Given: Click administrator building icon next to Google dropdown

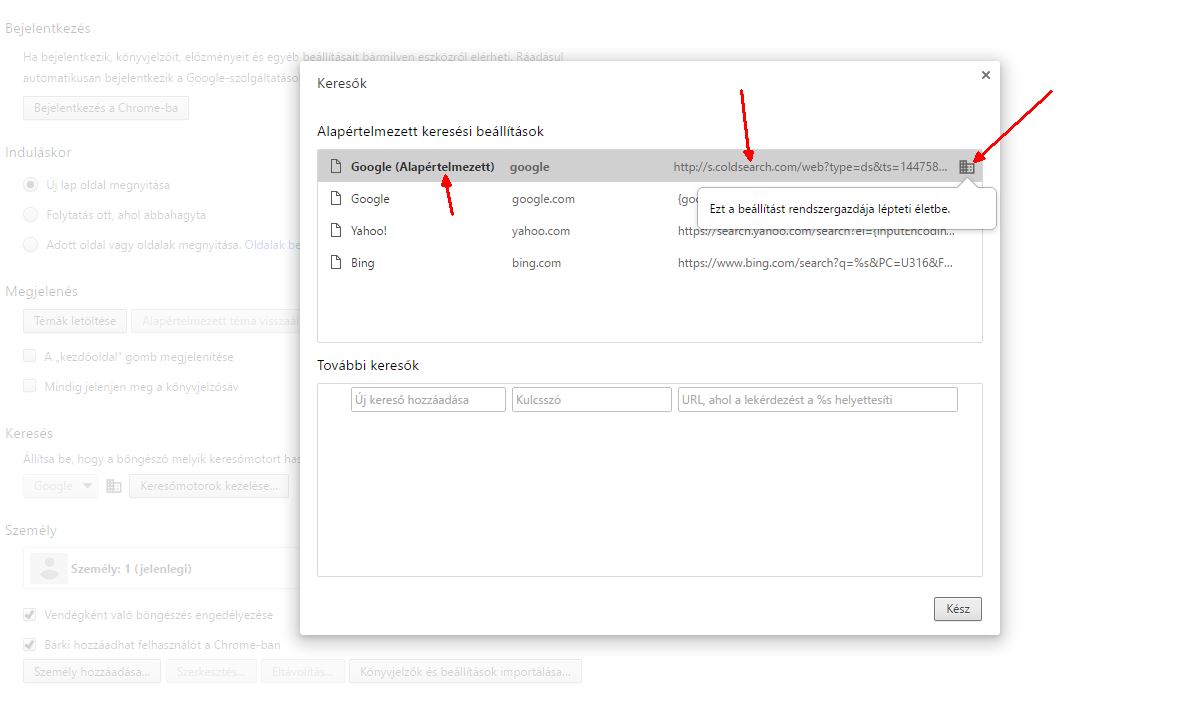Looking at the screenshot, I should (x=114, y=486).
